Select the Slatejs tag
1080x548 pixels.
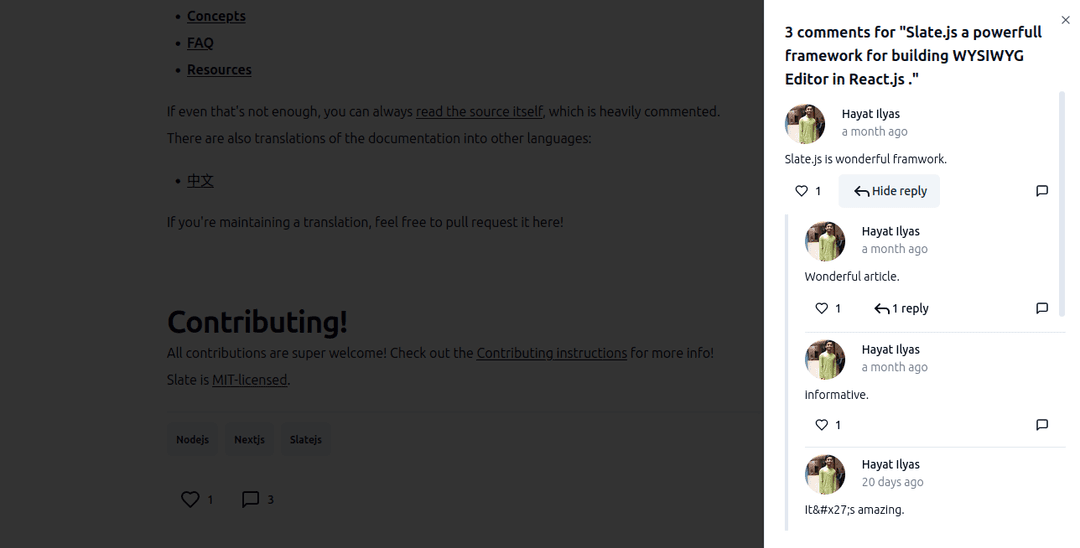point(306,439)
